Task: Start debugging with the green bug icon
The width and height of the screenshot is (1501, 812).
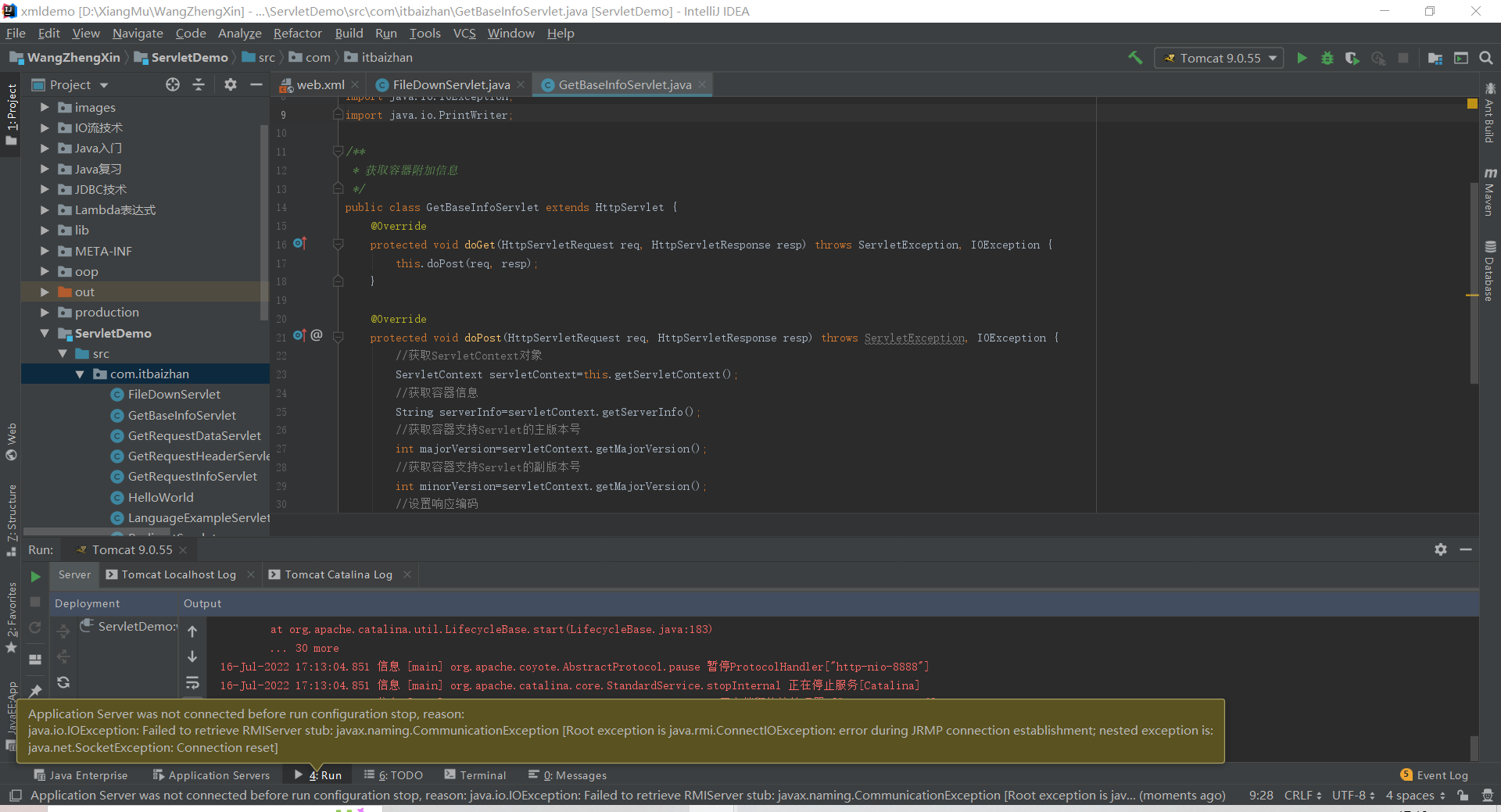Action: click(x=1327, y=58)
